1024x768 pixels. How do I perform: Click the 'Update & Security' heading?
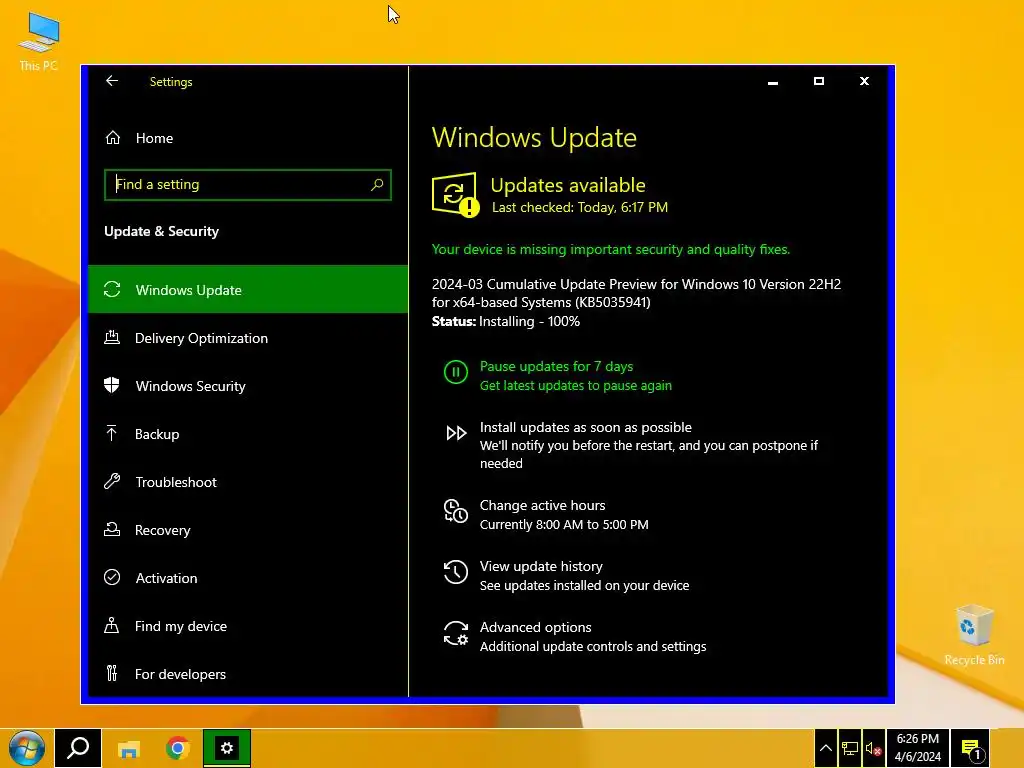pyautogui.click(x=161, y=231)
